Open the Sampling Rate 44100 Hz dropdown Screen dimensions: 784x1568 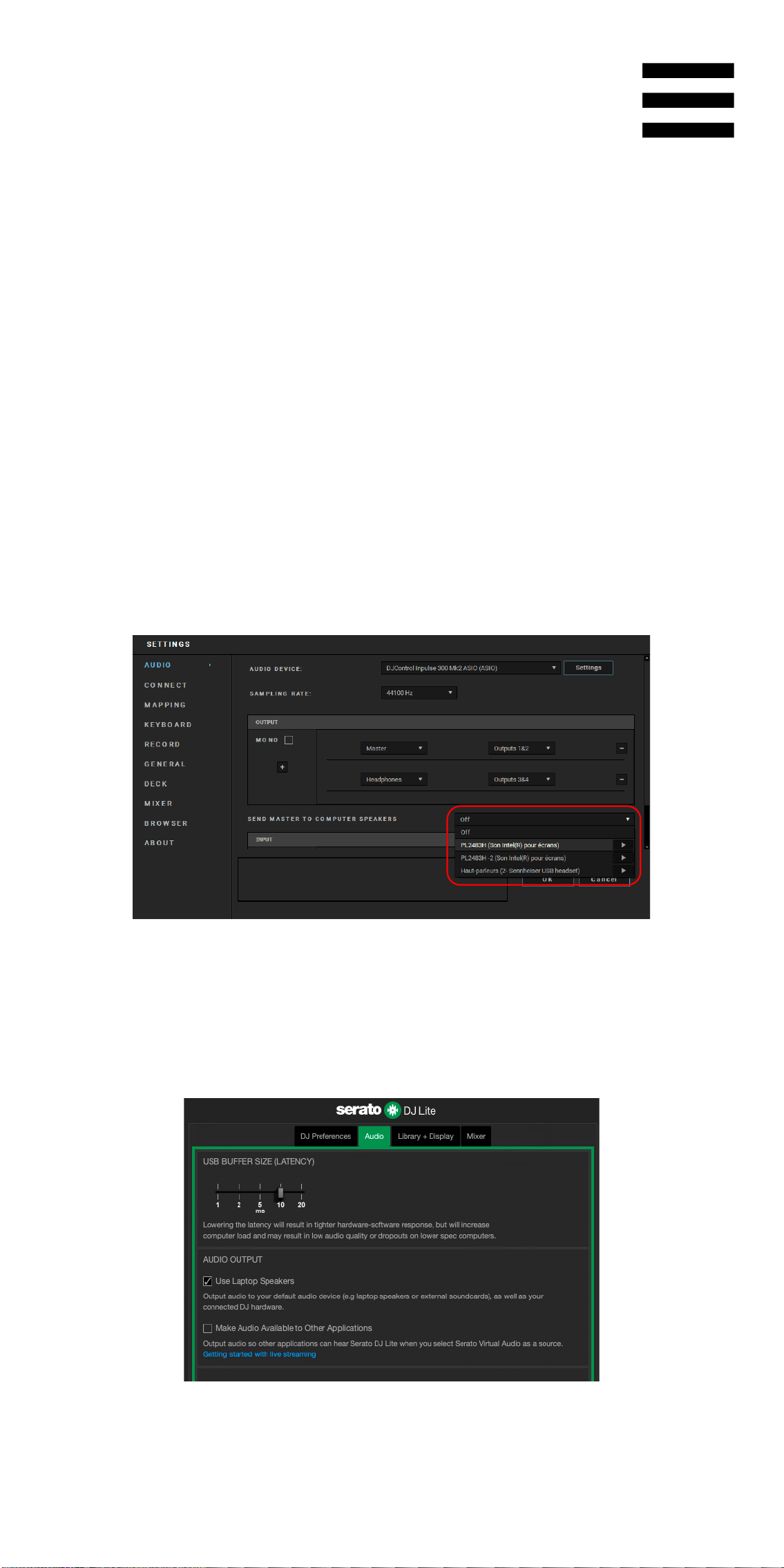419,693
